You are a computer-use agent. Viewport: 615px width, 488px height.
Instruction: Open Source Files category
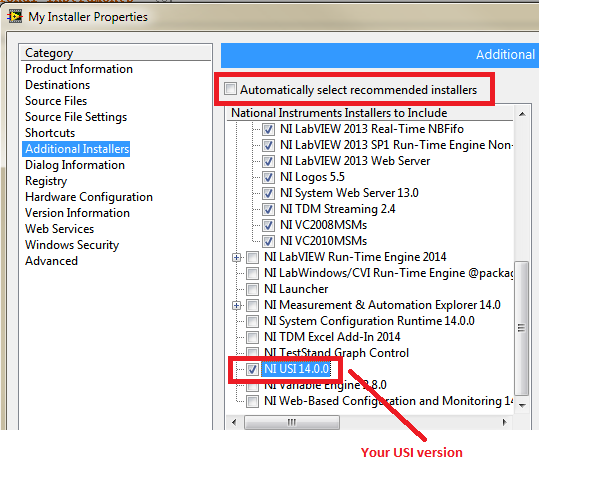(x=56, y=101)
